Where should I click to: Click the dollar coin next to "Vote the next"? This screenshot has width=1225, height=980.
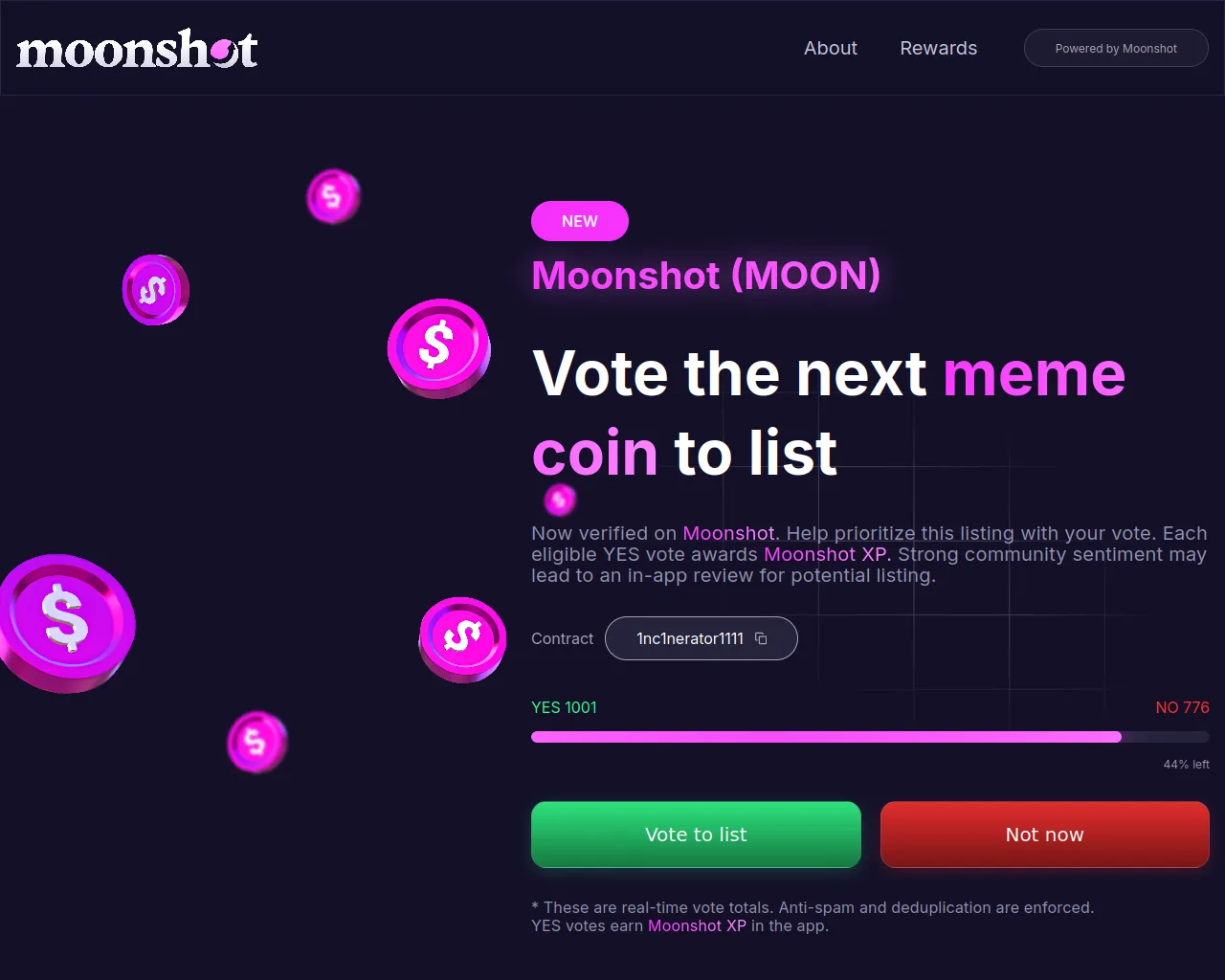438,346
